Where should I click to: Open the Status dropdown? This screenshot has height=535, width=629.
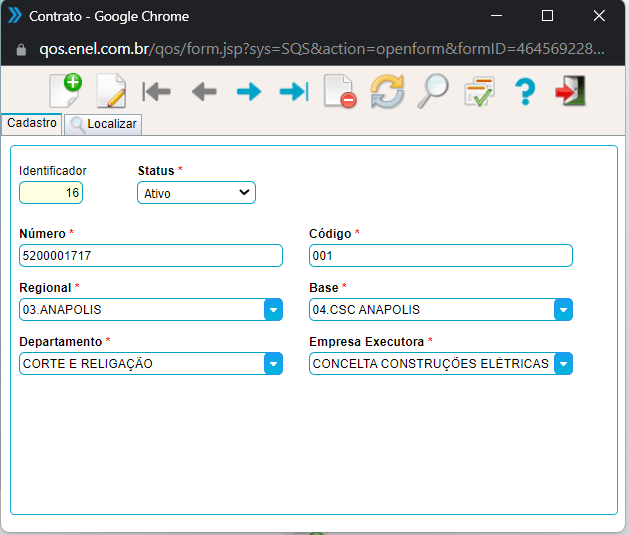tap(196, 193)
